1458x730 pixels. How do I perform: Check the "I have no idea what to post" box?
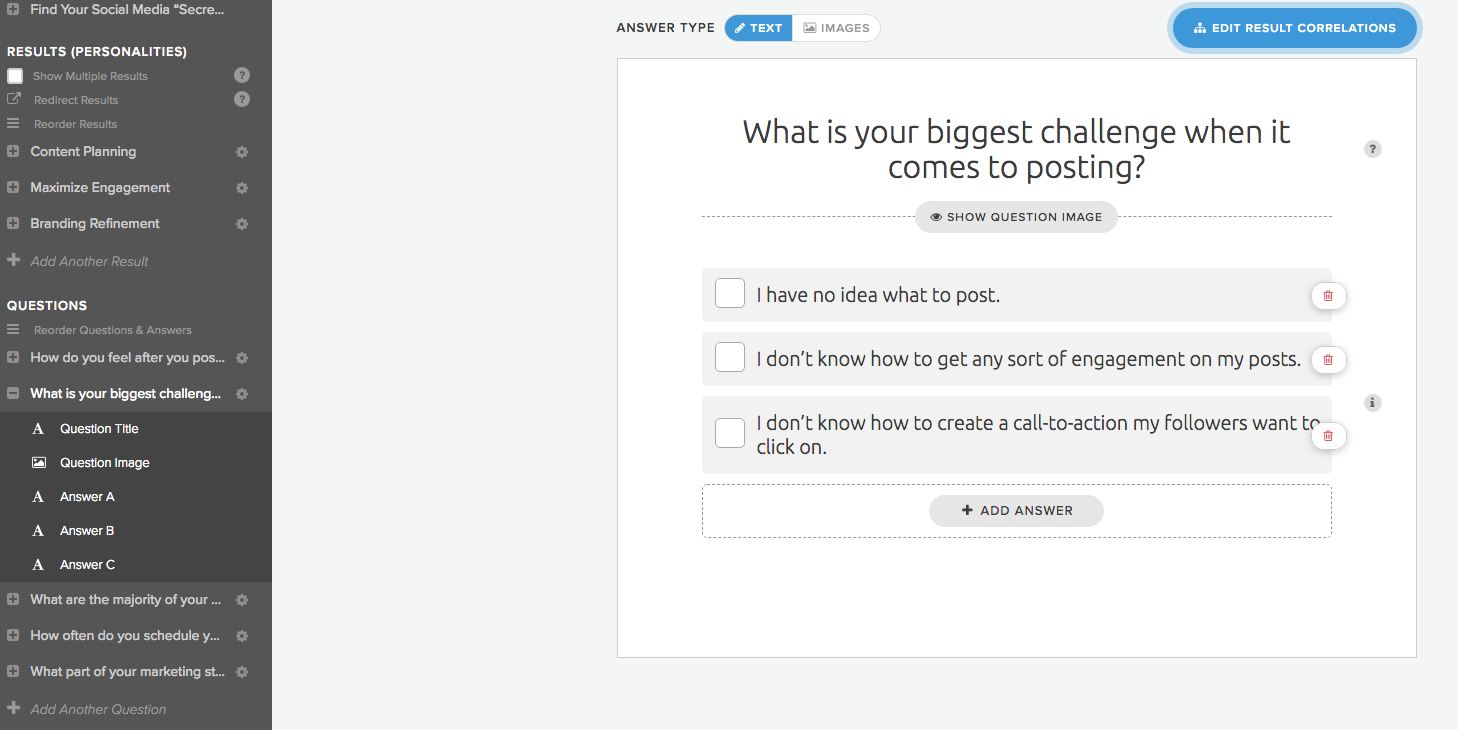click(730, 294)
